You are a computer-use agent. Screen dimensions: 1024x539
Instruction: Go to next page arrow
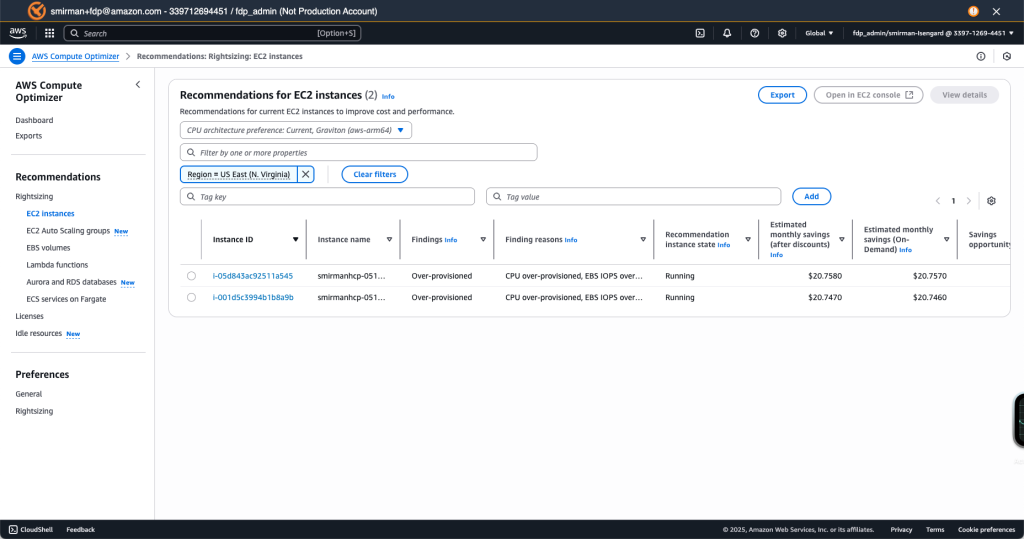click(968, 201)
